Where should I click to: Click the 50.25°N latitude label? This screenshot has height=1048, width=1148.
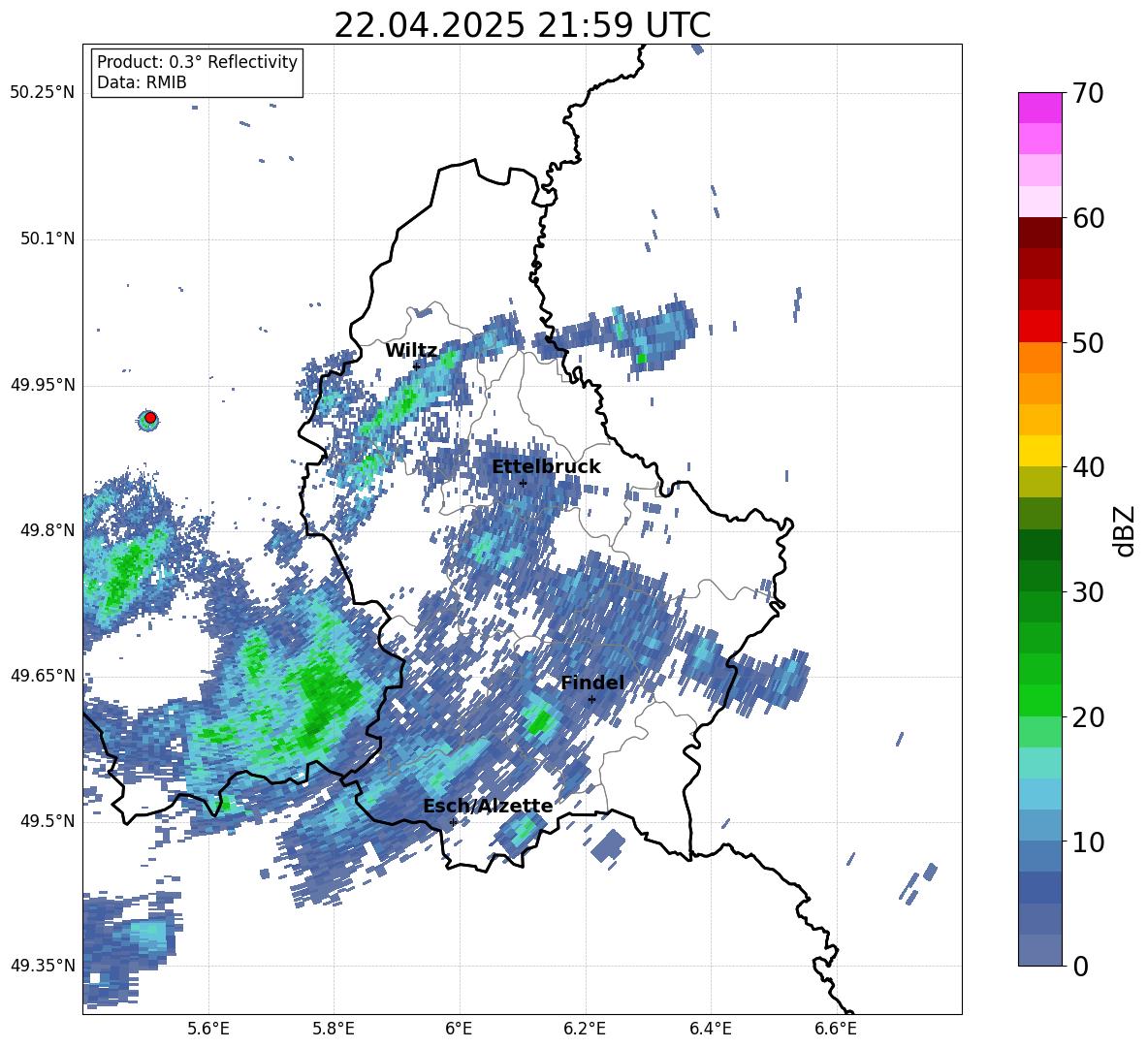coord(42,93)
